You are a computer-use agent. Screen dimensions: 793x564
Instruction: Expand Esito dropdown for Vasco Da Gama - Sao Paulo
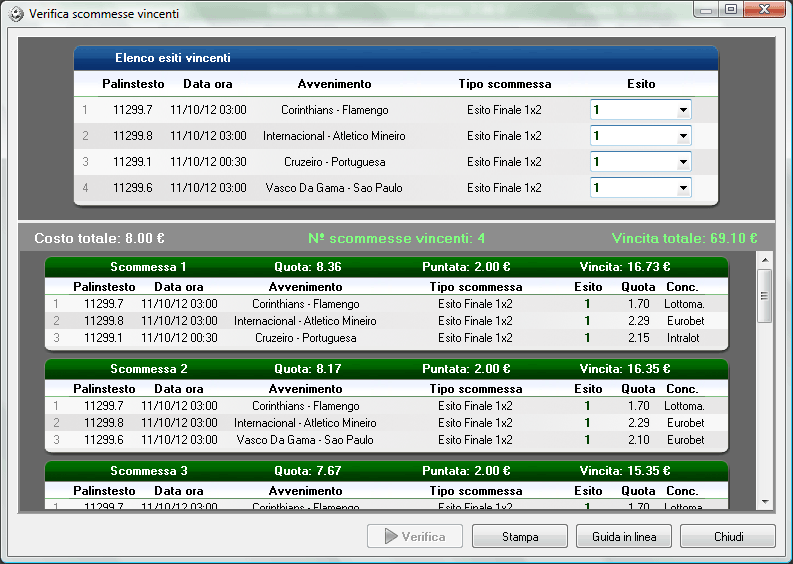(x=683, y=187)
